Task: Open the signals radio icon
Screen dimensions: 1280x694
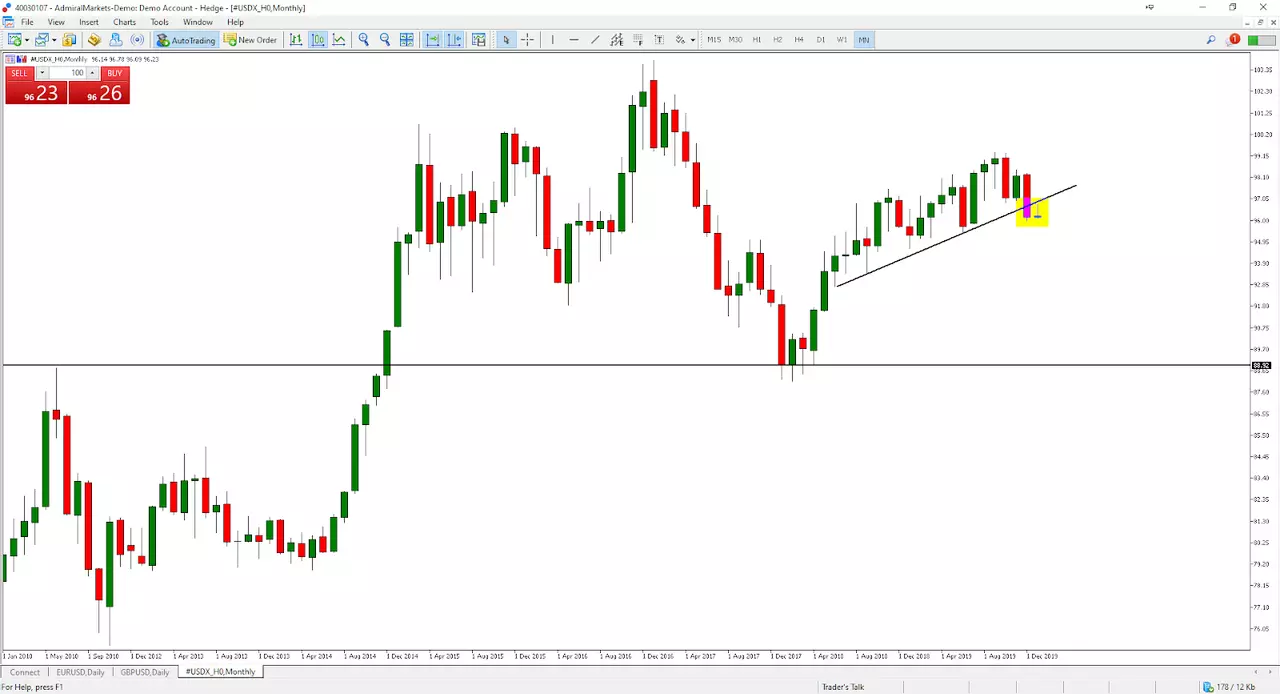Action: pyautogui.click(x=137, y=40)
